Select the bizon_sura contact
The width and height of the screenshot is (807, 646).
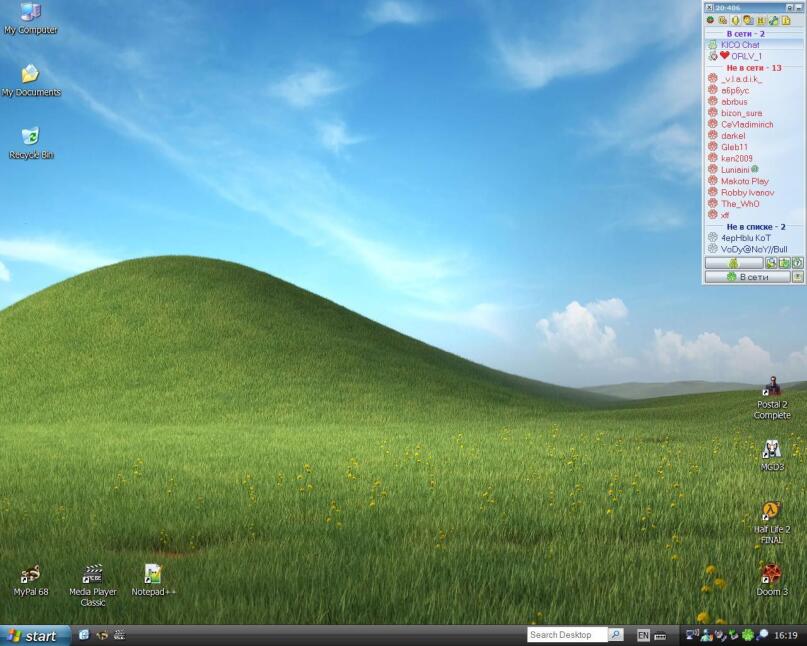click(753, 113)
